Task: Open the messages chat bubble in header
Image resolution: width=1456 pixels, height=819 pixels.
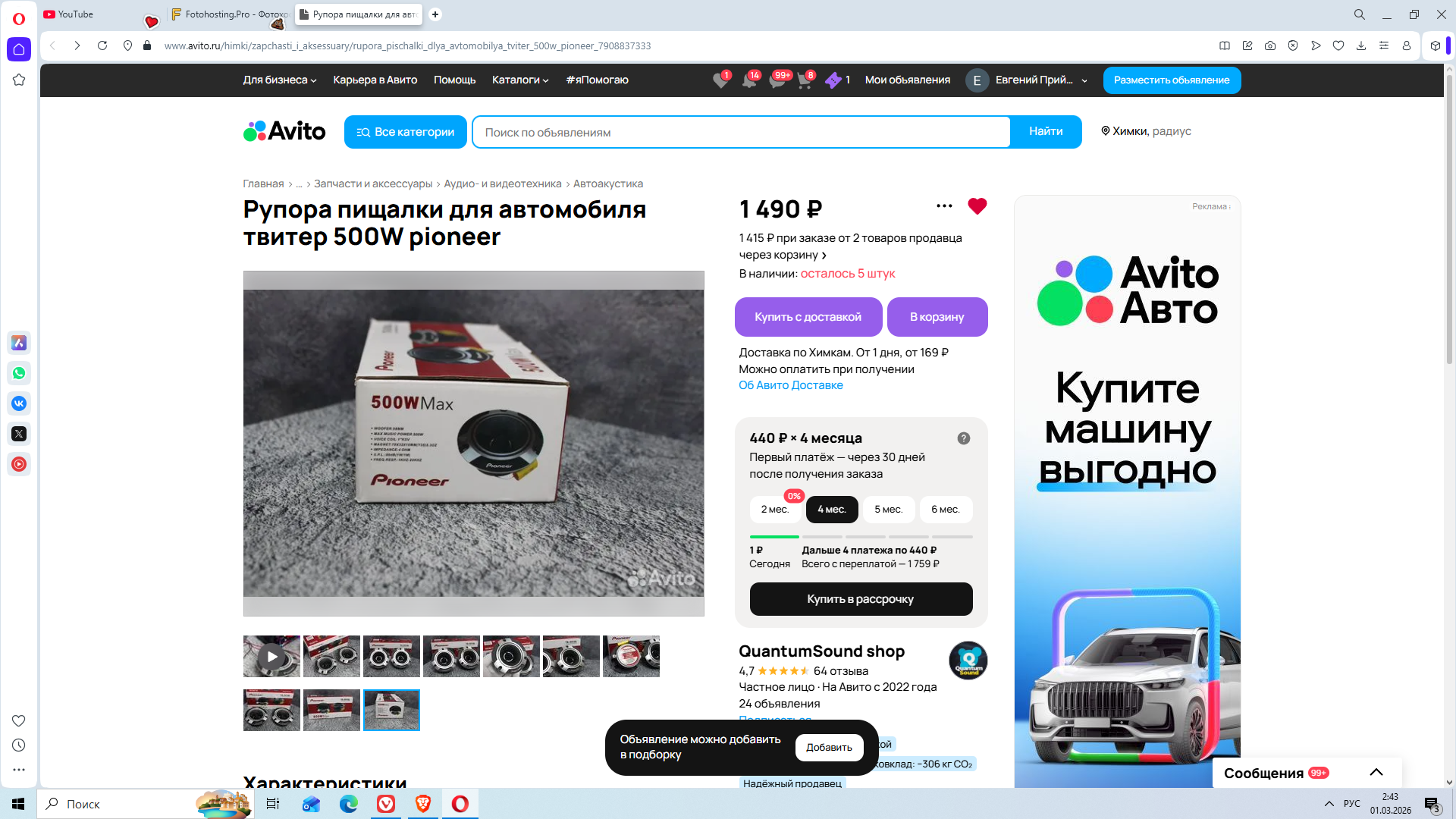Action: click(x=777, y=80)
